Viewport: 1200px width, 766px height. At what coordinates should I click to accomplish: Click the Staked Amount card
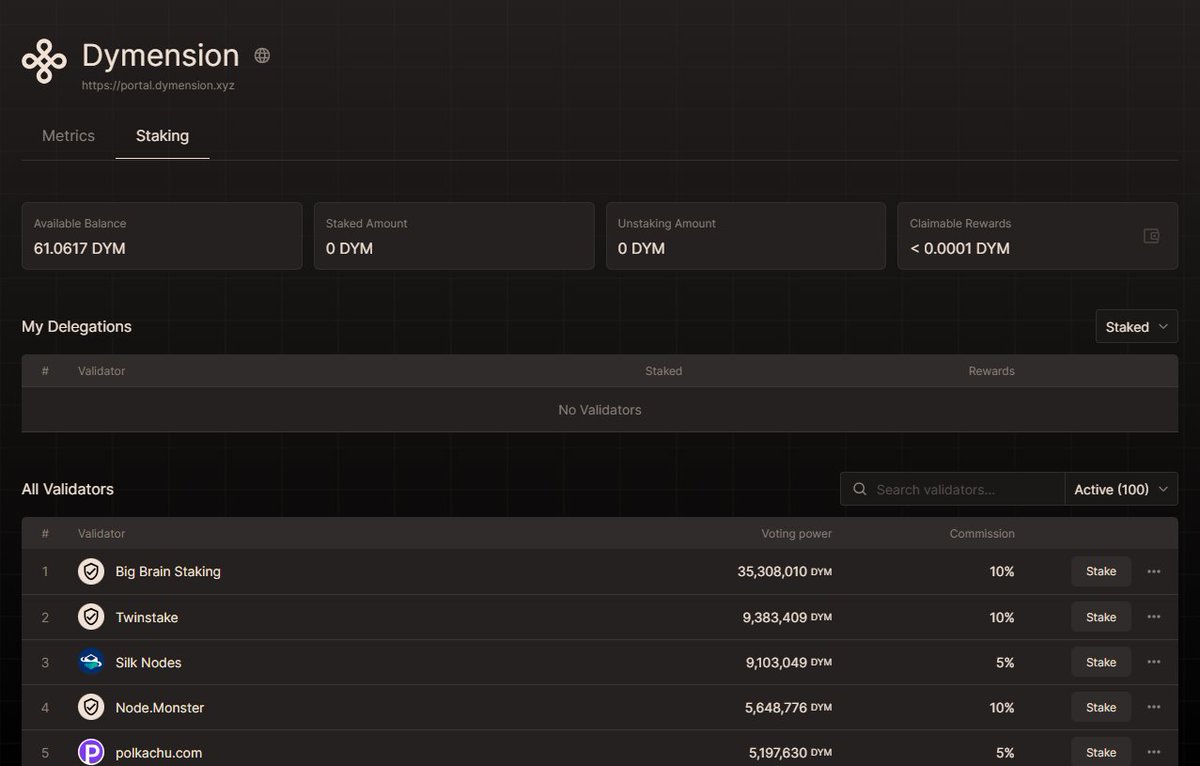point(454,236)
